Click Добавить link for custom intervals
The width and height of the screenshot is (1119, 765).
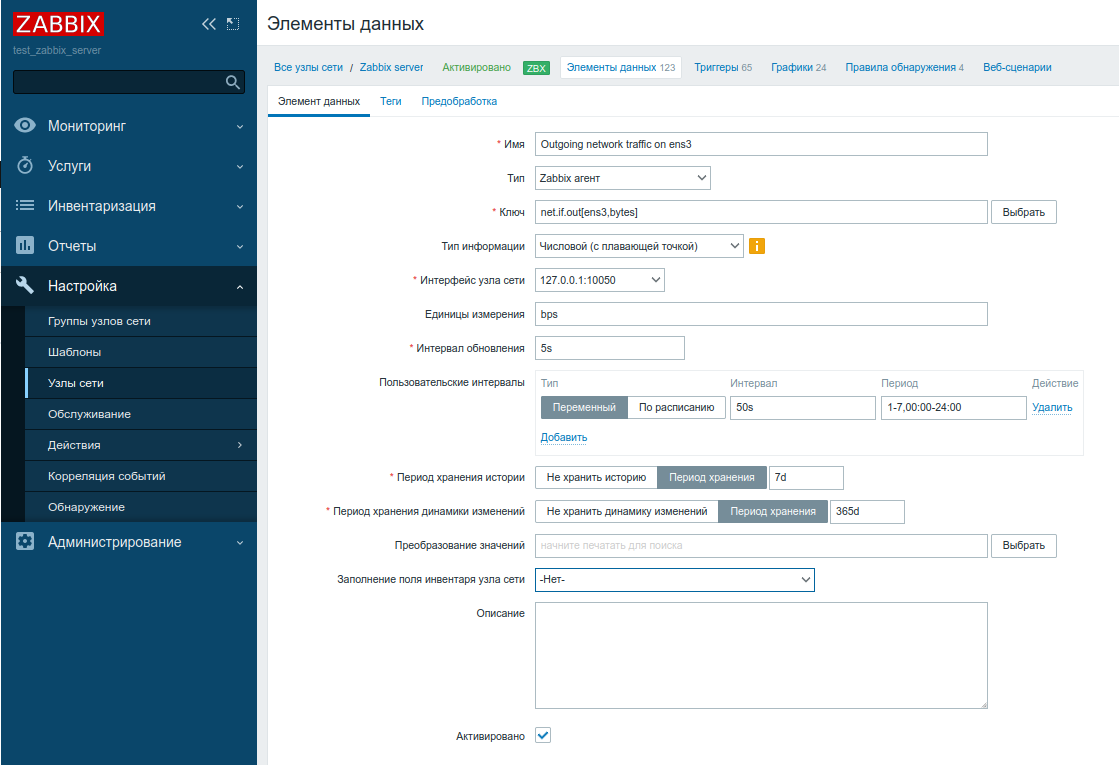pyautogui.click(x=564, y=437)
